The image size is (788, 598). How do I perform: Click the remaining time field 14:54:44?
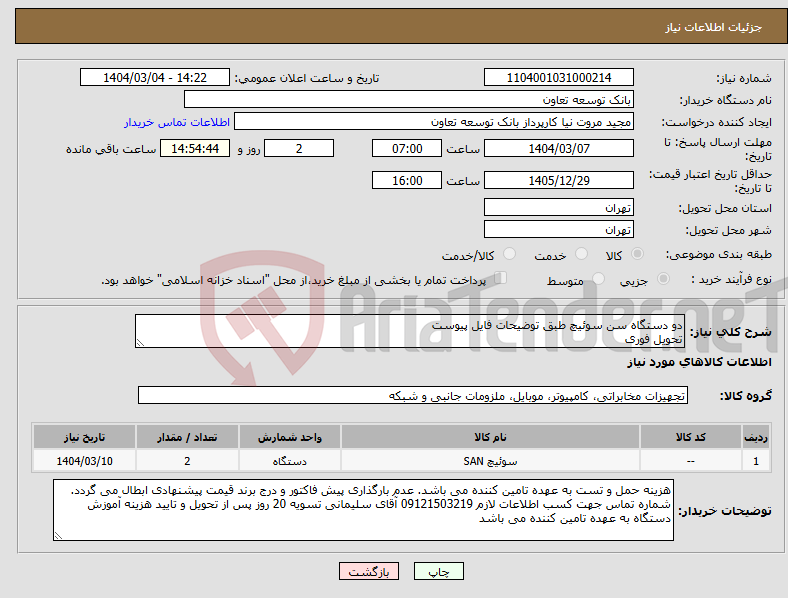click(195, 148)
